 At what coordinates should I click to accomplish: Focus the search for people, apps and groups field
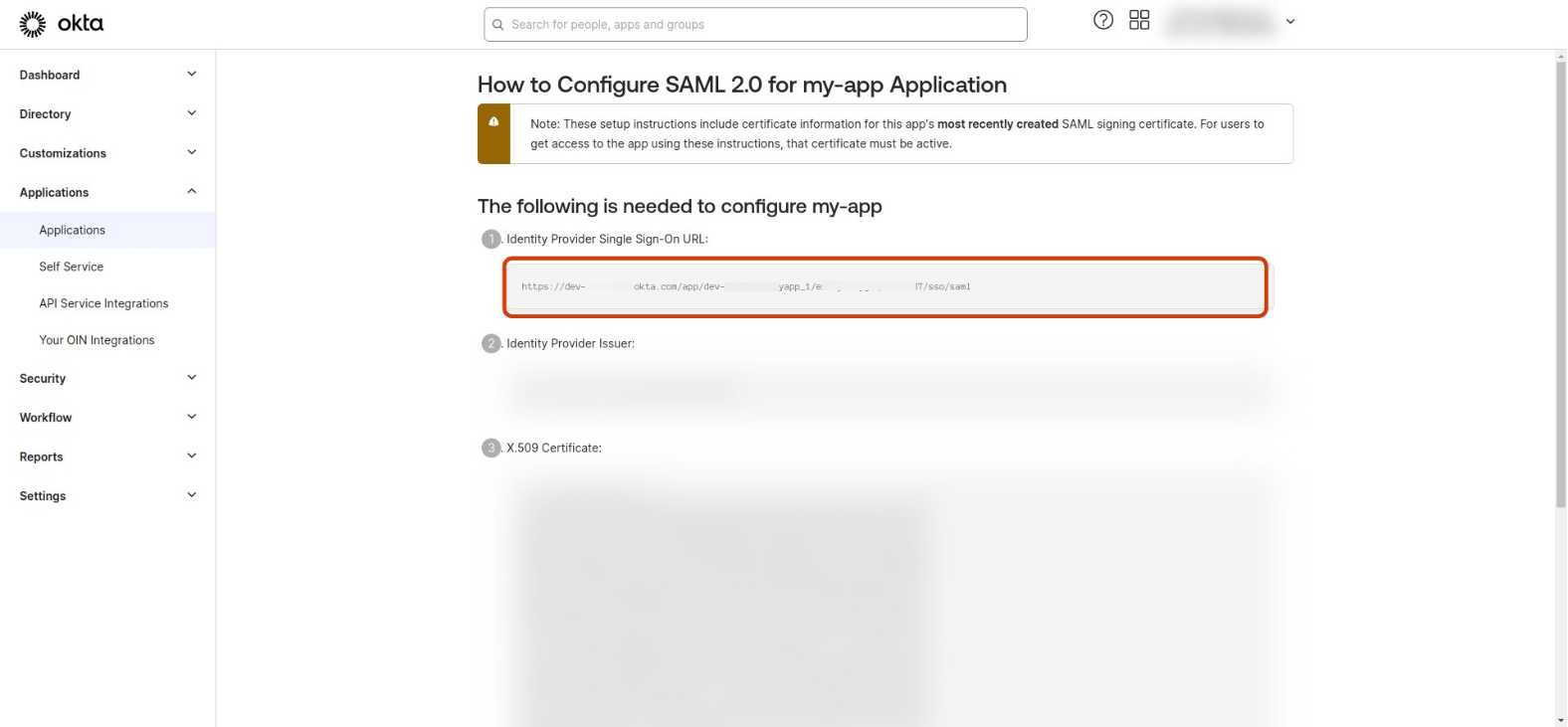755,25
